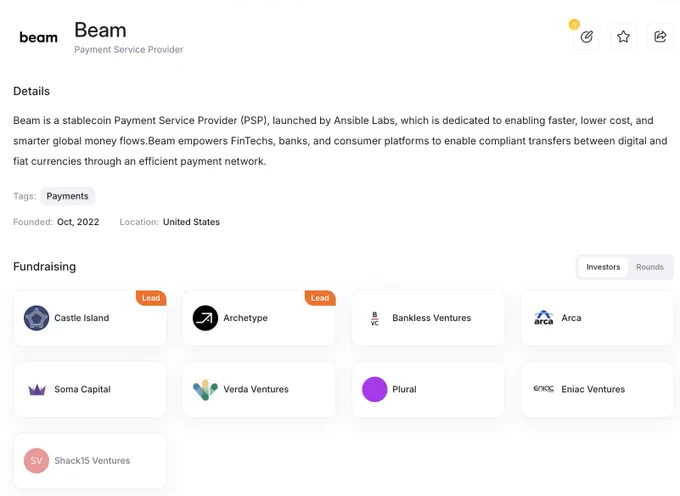The image size is (680, 496).
Task: Click the Beam logo image
Action: 39,38
